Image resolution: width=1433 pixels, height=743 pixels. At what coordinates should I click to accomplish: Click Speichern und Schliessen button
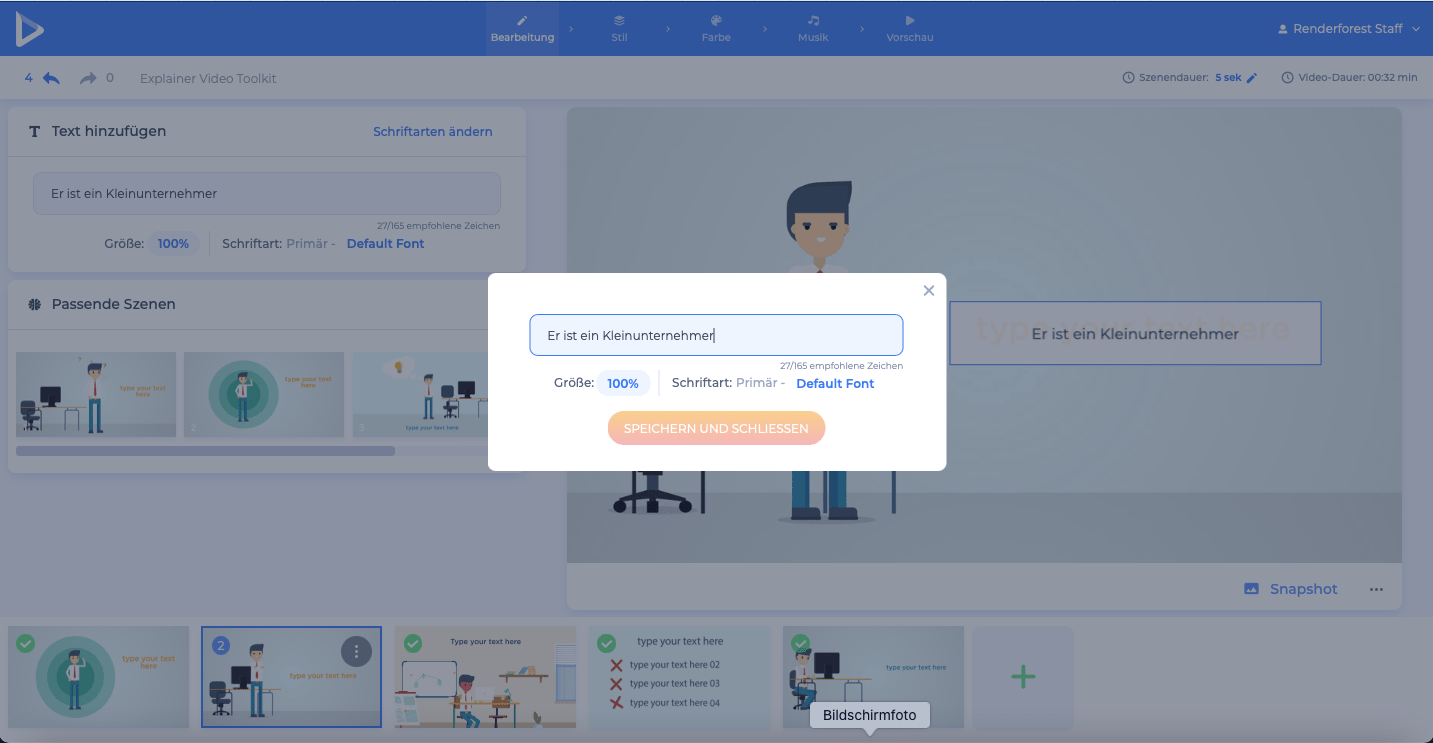pos(716,428)
